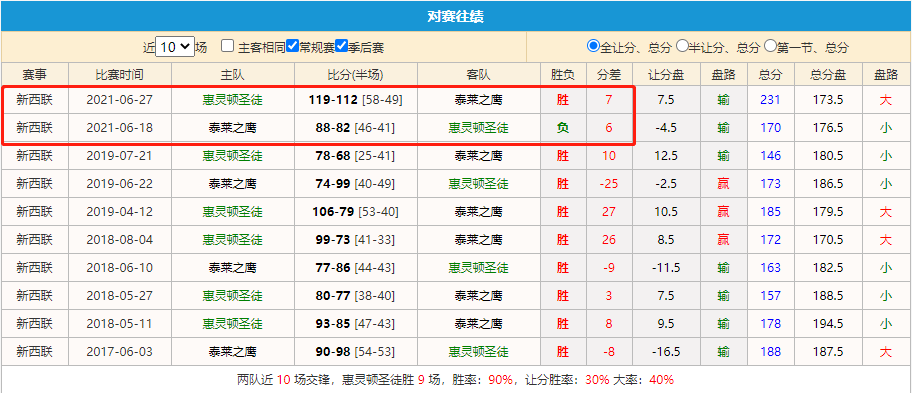The width and height of the screenshot is (912, 393).
Task: Click handicap -11.5 in the 2018-06-10 row
Action: pos(666,267)
